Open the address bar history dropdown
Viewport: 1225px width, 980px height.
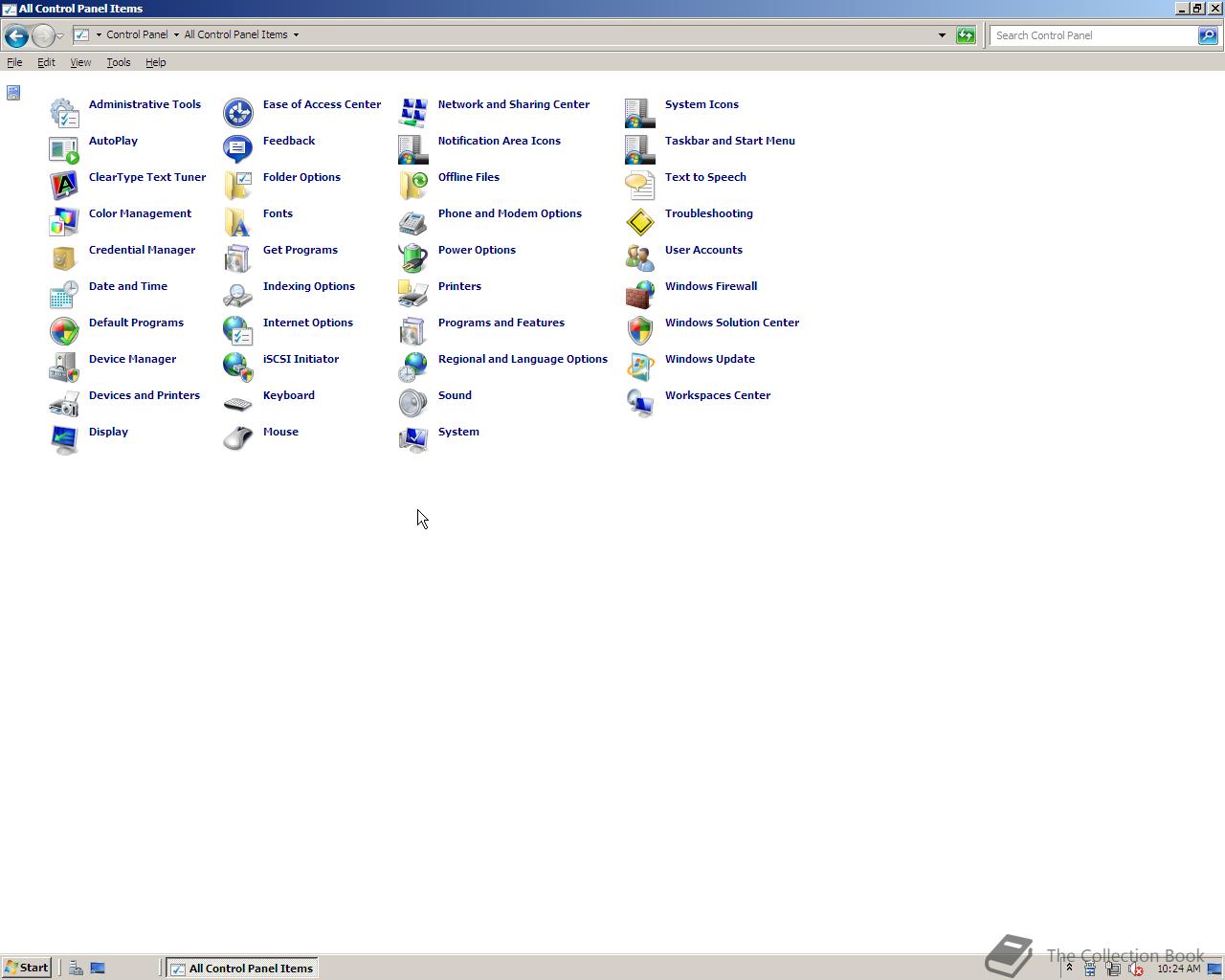(x=942, y=35)
